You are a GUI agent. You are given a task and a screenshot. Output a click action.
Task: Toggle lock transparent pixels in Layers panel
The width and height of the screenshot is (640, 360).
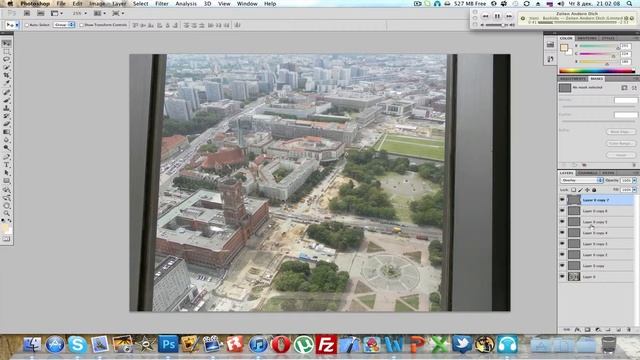573,190
